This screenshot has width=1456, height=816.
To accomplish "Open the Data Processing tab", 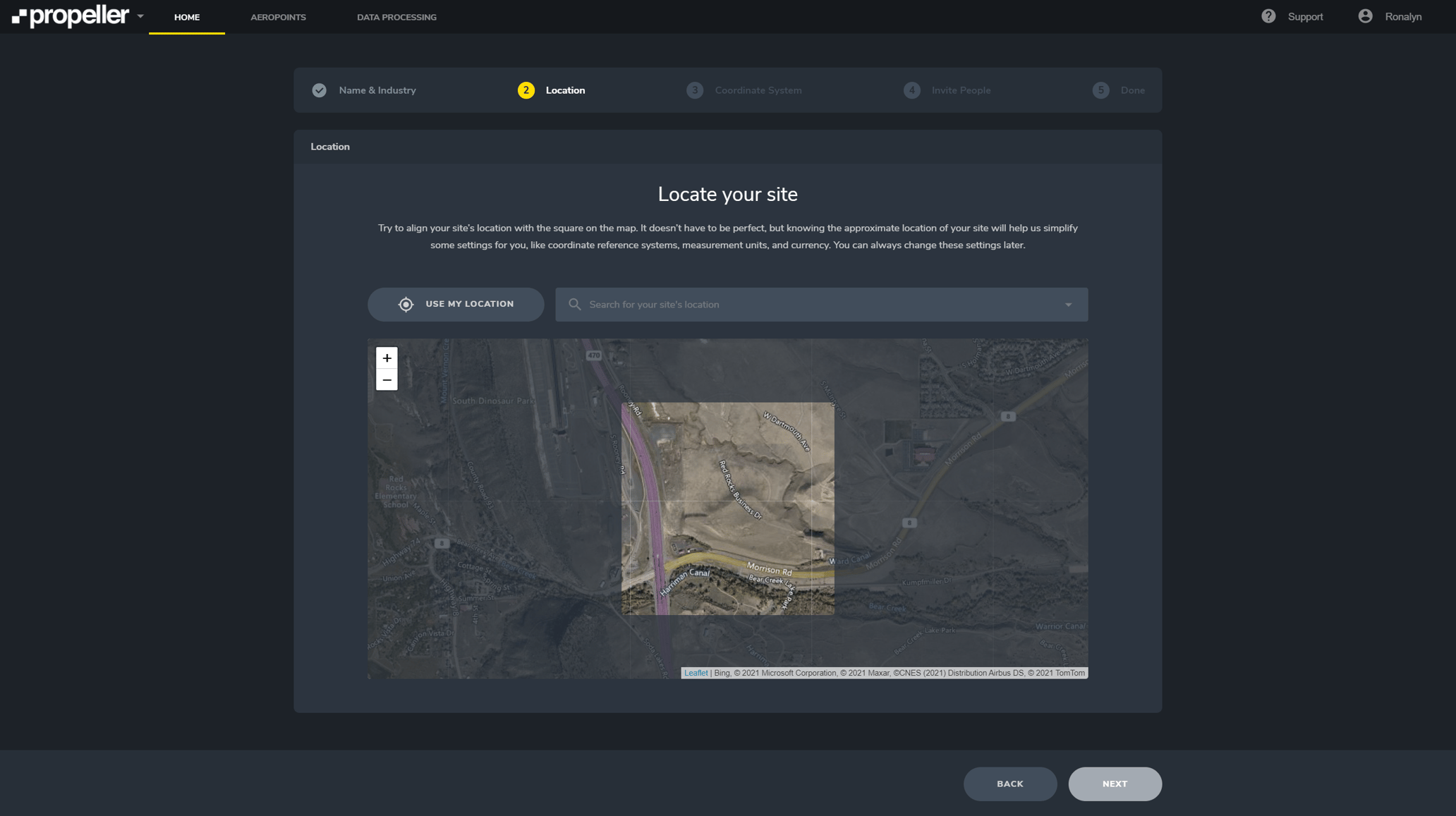I will tap(396, 17).
